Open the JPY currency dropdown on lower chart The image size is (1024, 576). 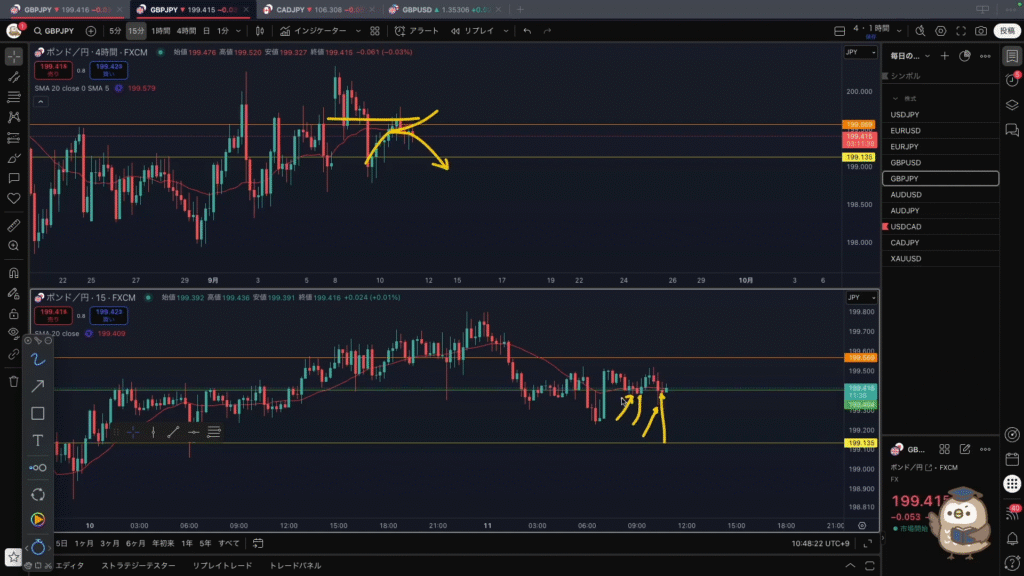861,297
